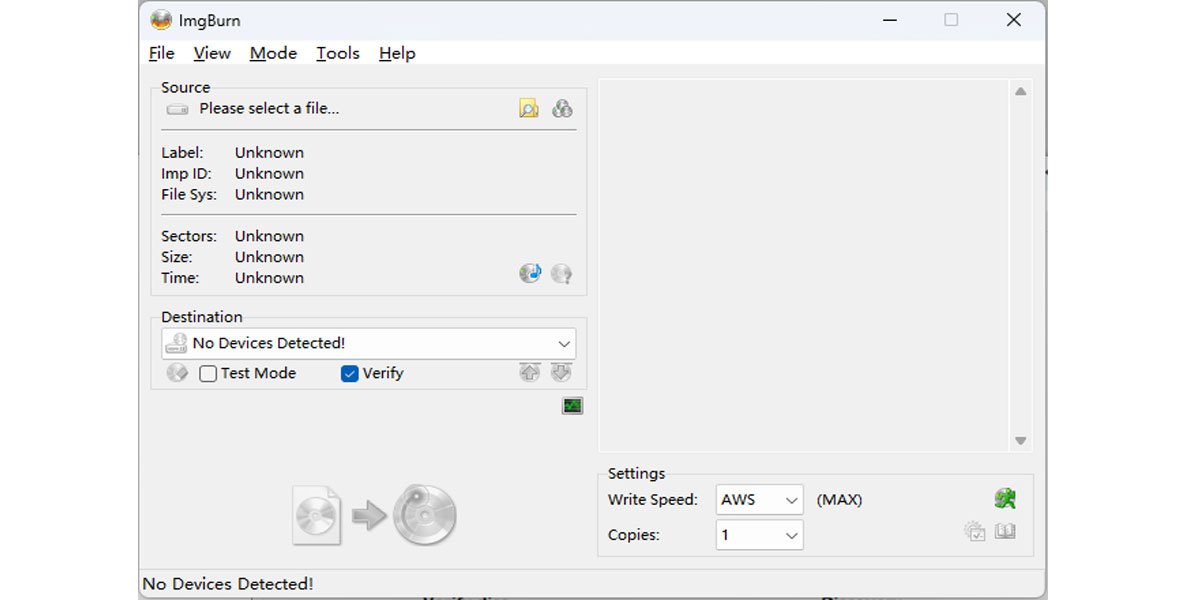The height and width of the screenshot is (600, 1200).
Task: Expand the Destination device dropdown
Action: pos(564,344)
